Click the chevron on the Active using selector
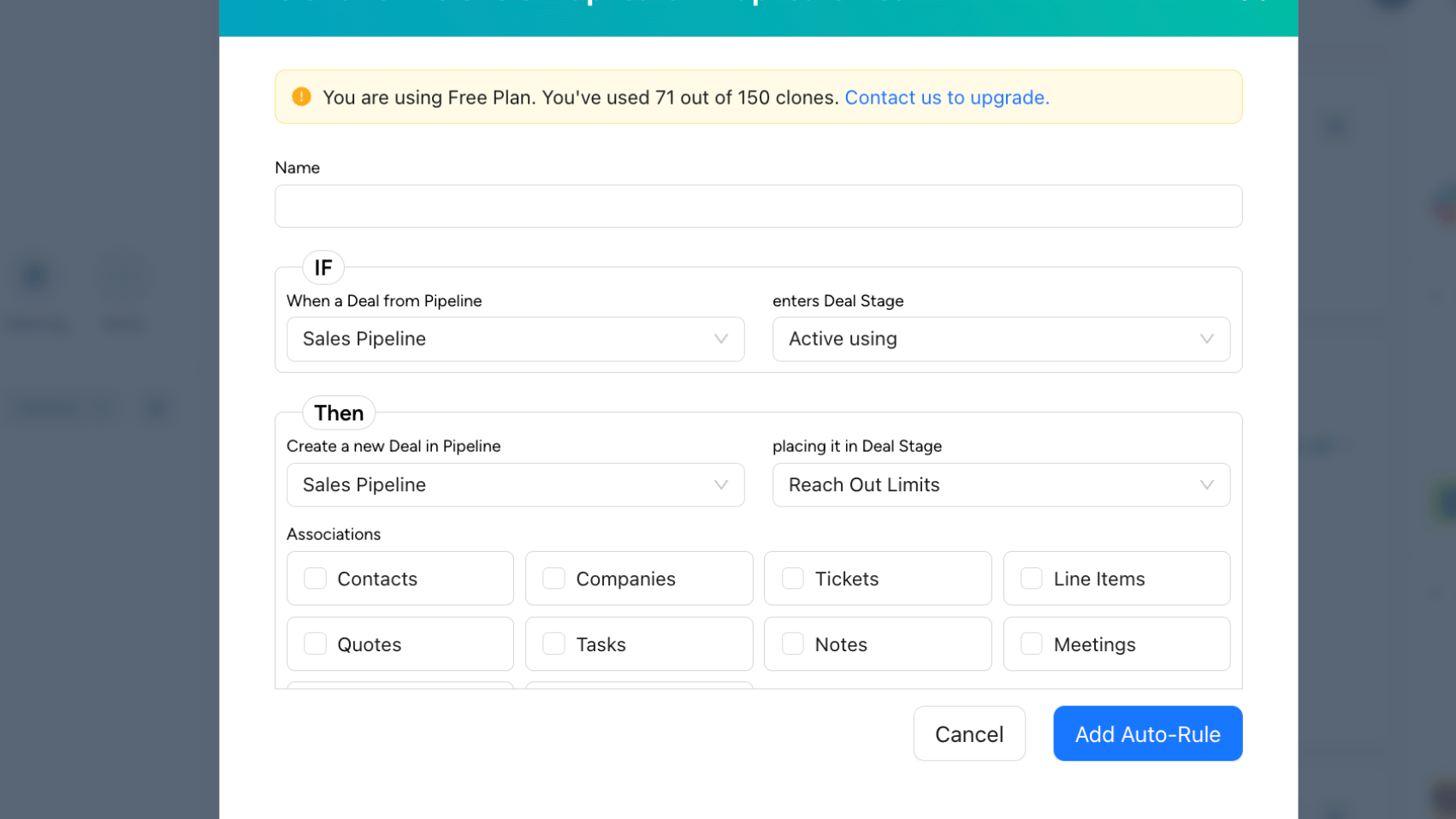 (1206, 339)
